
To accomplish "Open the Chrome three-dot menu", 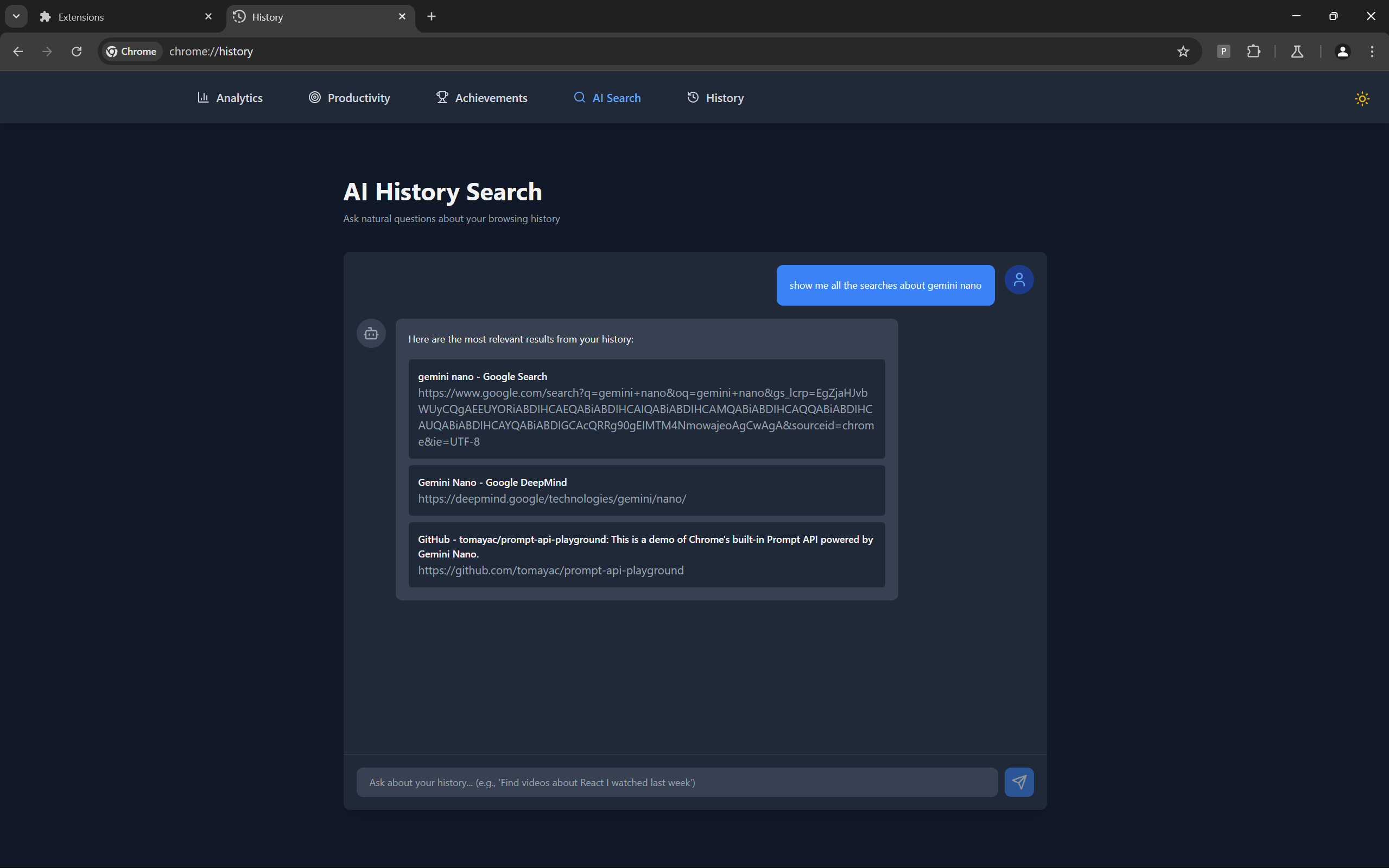I will [x=1372, y=52].
